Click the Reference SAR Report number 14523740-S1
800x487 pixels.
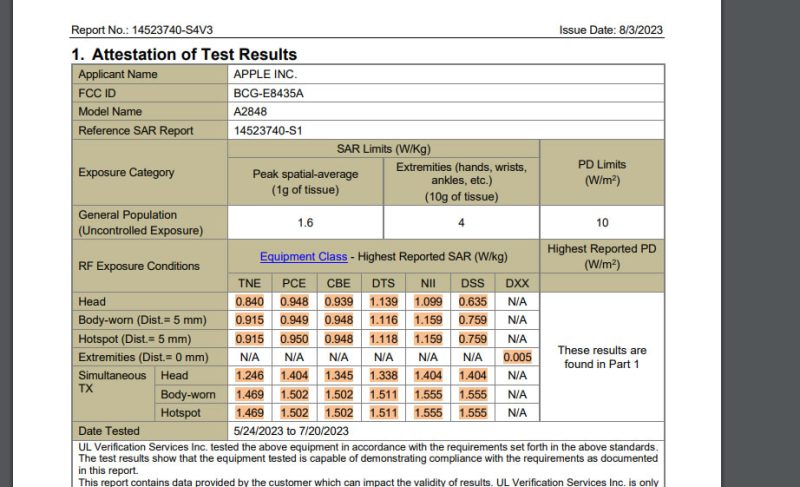(268, 131)
